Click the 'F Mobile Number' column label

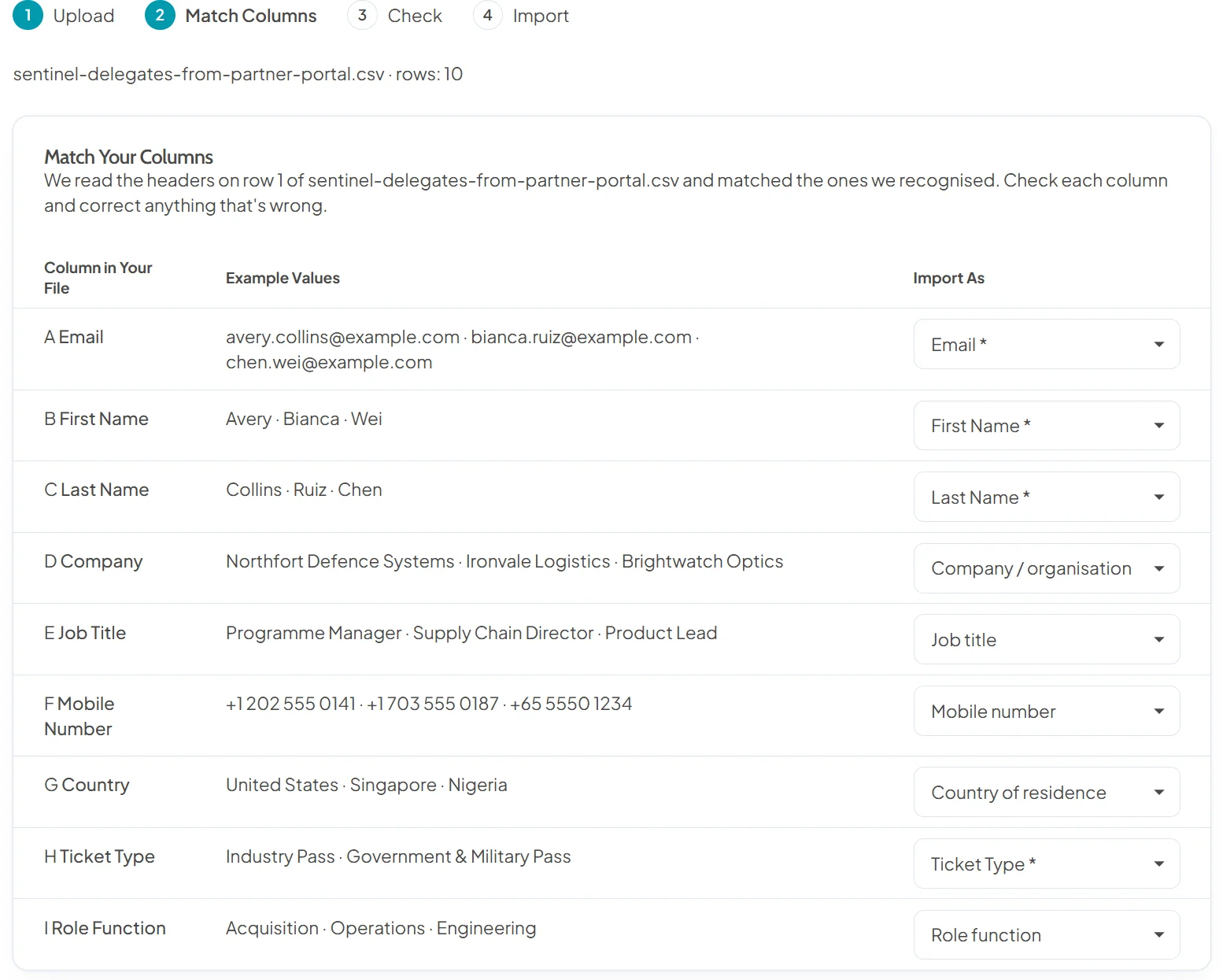coord(79,716)
